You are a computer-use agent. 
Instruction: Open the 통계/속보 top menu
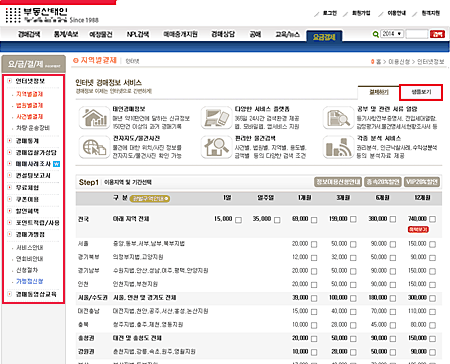point(66,34)
